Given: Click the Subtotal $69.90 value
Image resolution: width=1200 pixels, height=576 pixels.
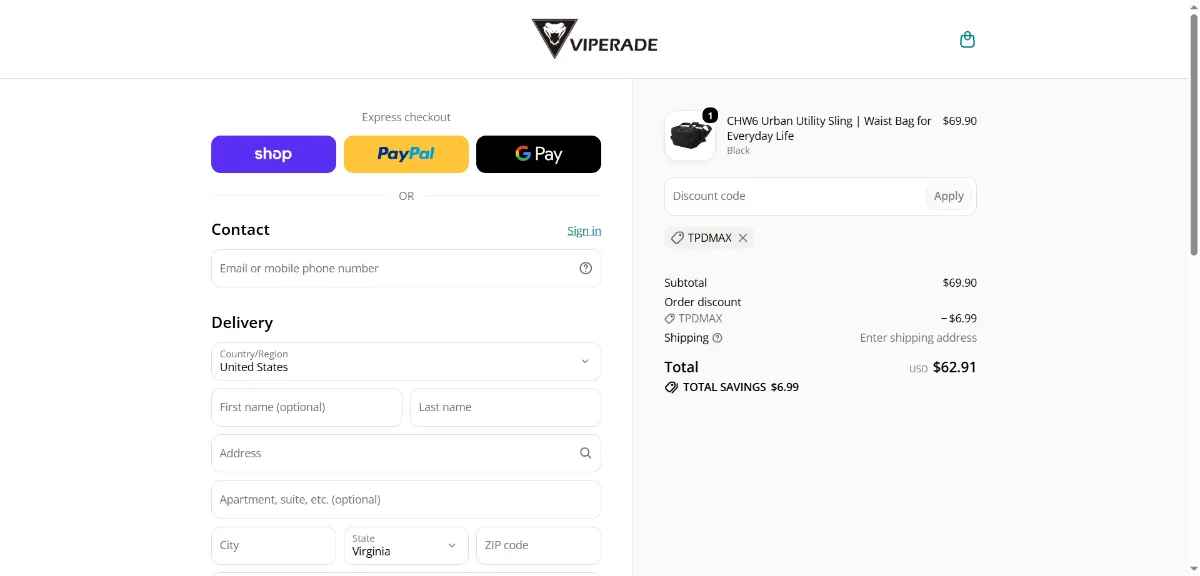Looking at the screenshot, I should (x=960, y=283).
